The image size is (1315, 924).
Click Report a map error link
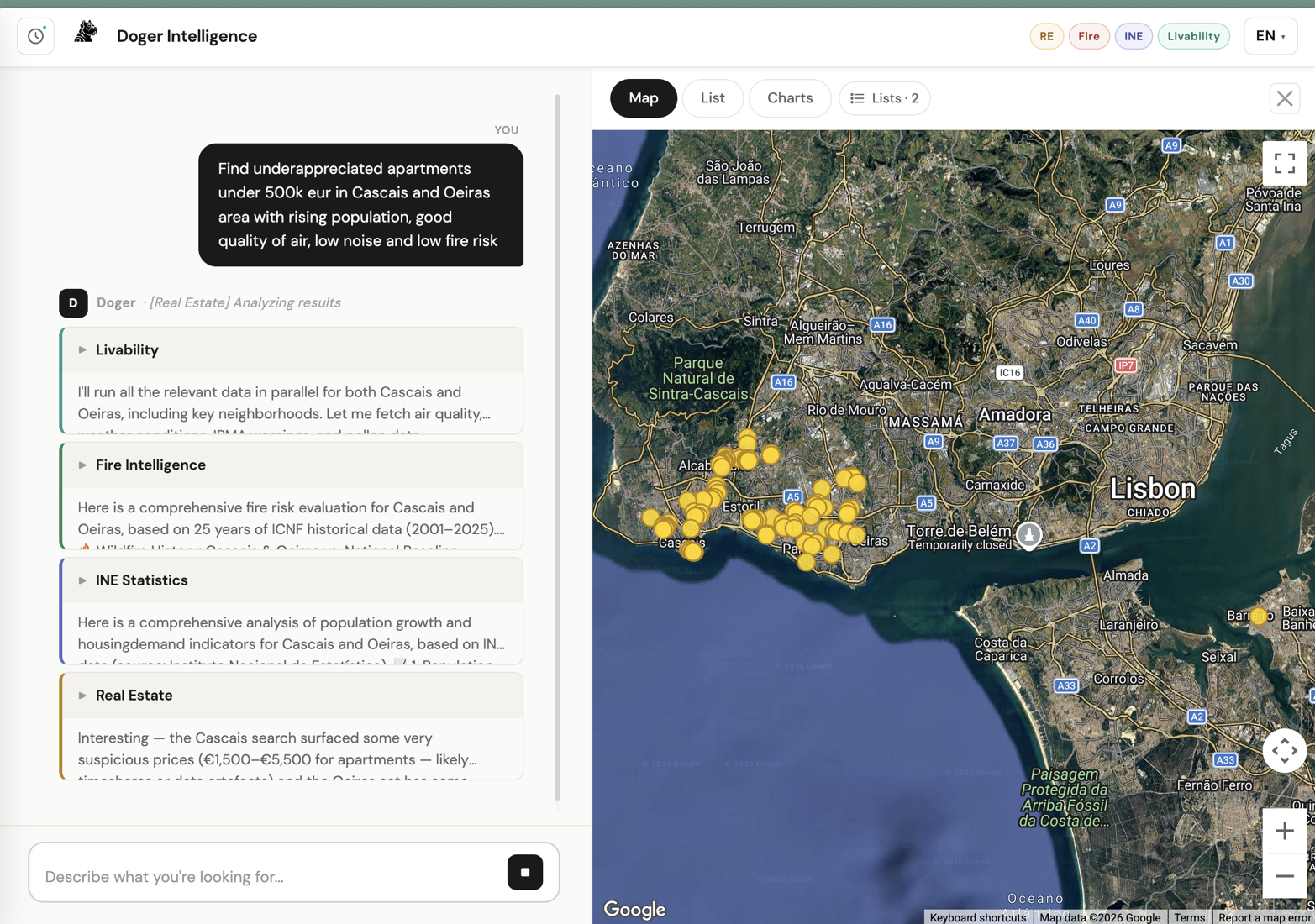click(x=1265, y=917)
